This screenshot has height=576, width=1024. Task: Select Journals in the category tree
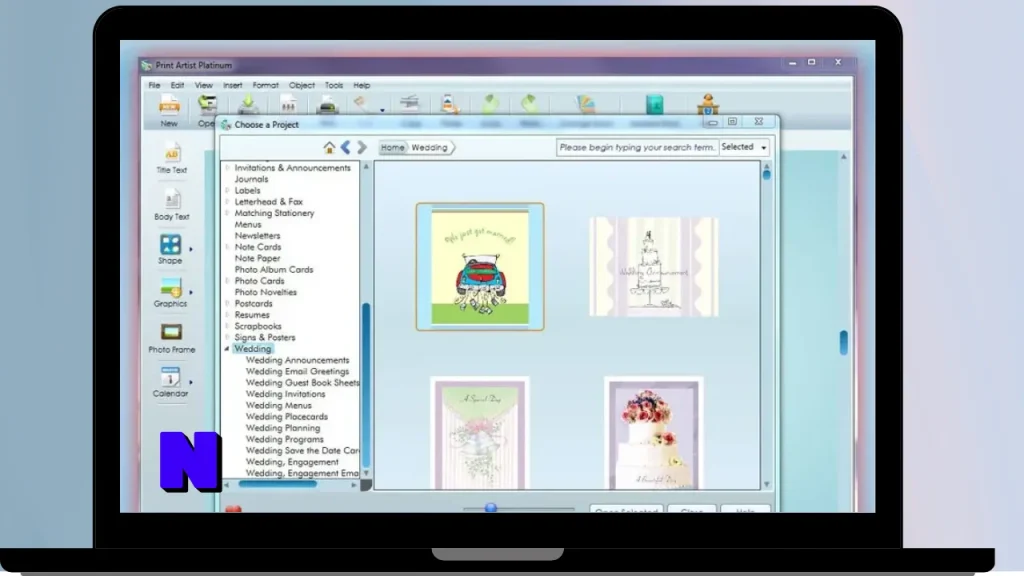pyautogui.click(x=251, y=179)
